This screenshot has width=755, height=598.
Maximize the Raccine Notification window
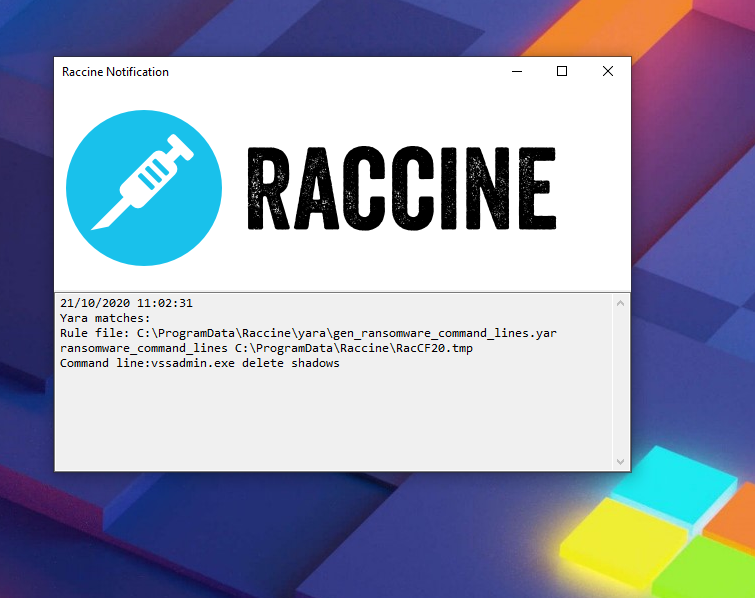click(562, 71)
